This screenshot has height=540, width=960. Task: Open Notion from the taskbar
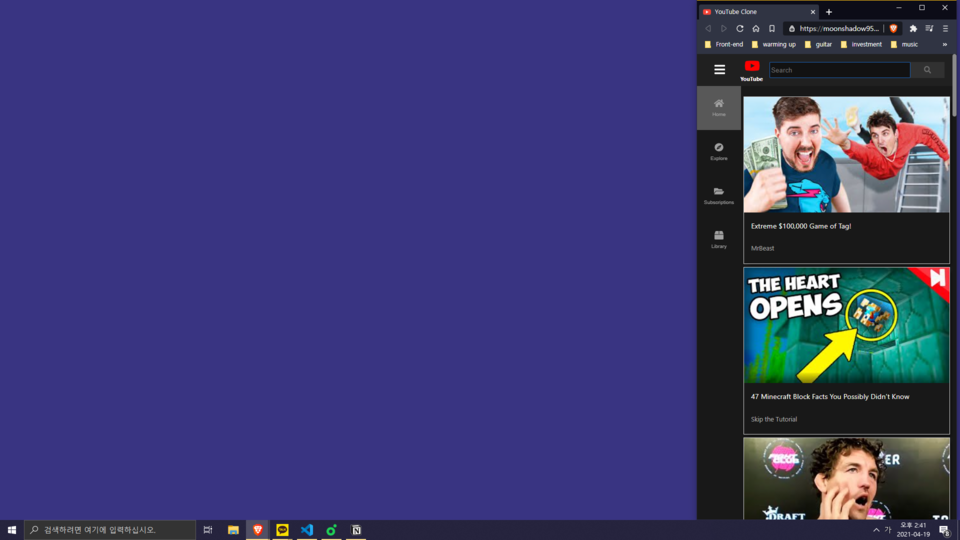point(356,530)
